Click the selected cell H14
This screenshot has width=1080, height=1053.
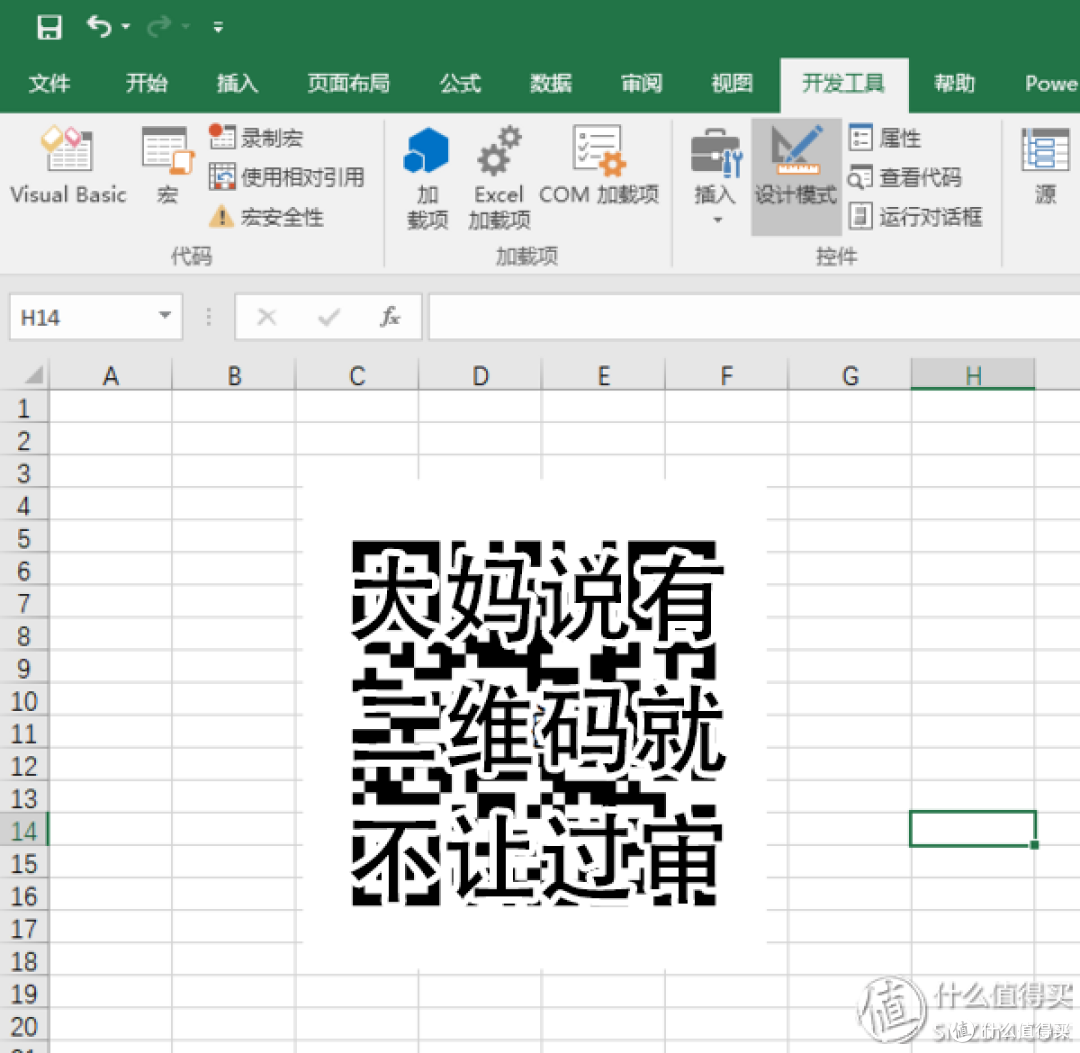point(973,829)
